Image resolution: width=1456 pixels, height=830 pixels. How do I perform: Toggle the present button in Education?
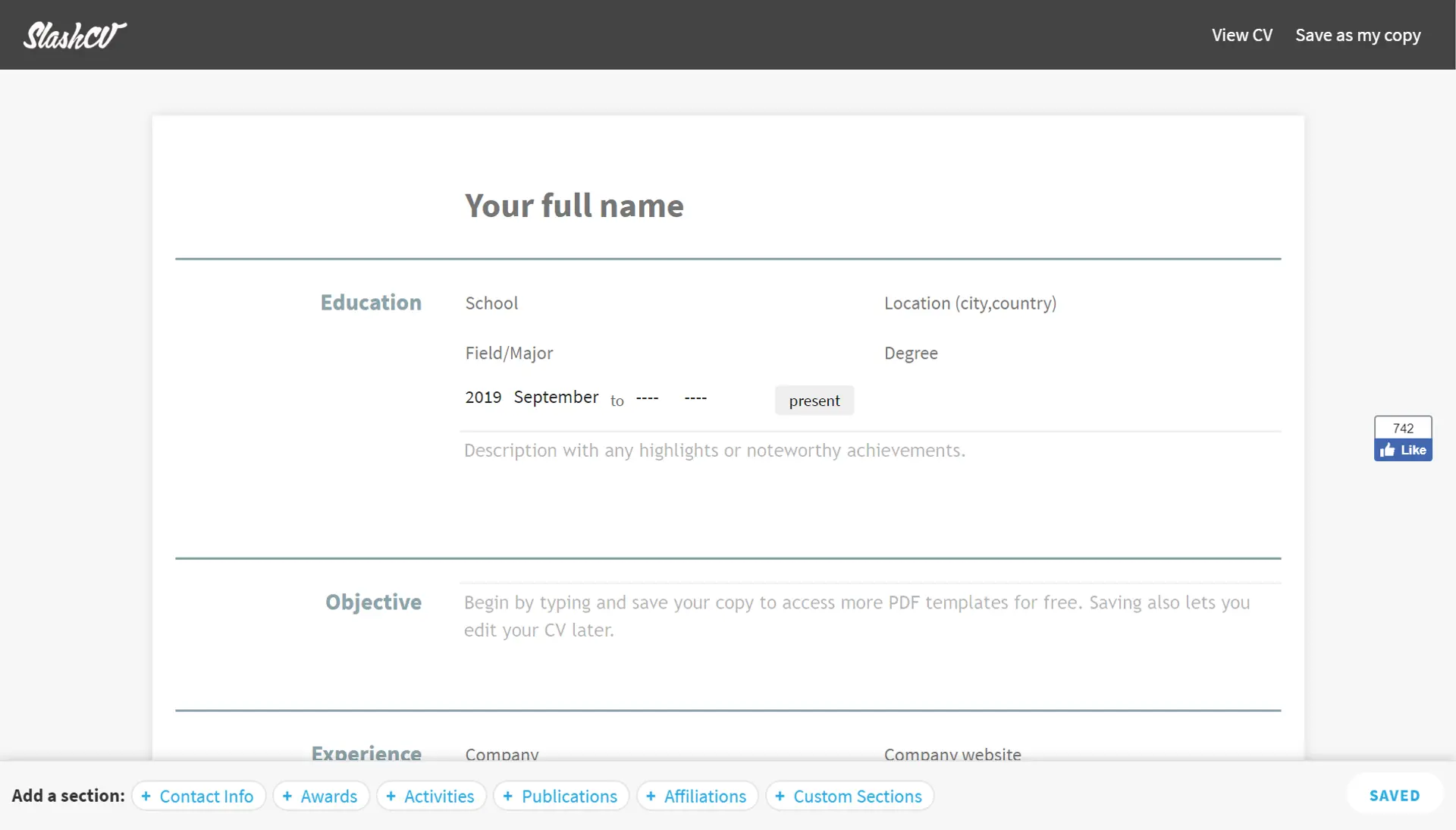click(x=814, y=401)
